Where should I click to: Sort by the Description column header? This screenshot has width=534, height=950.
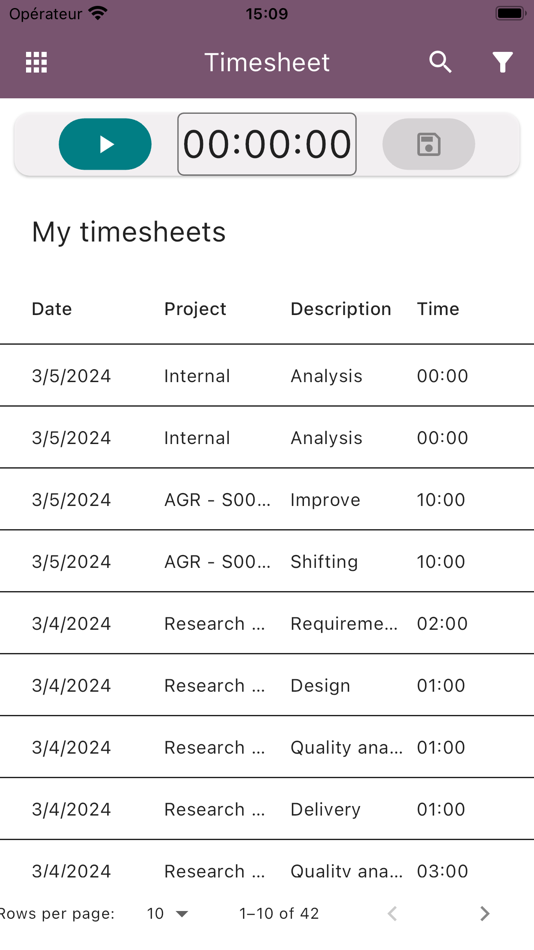click(x=341, y=309)
